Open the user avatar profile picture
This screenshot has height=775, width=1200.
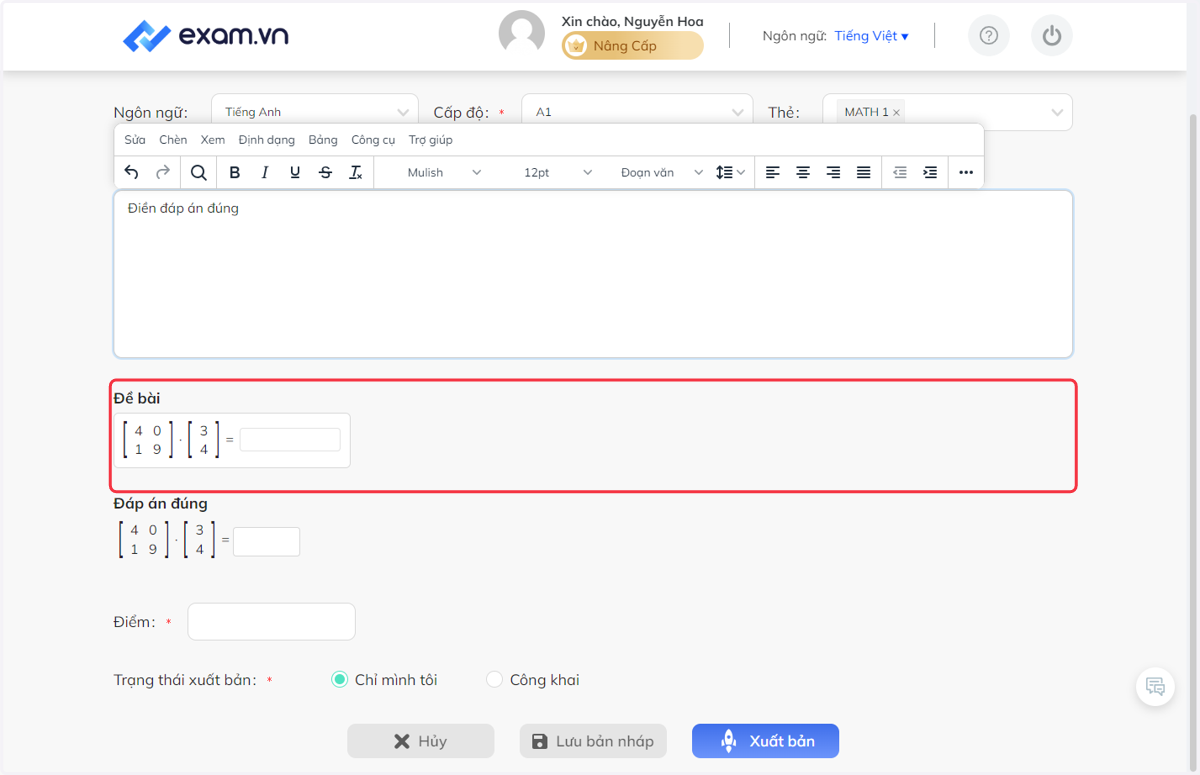522,34
